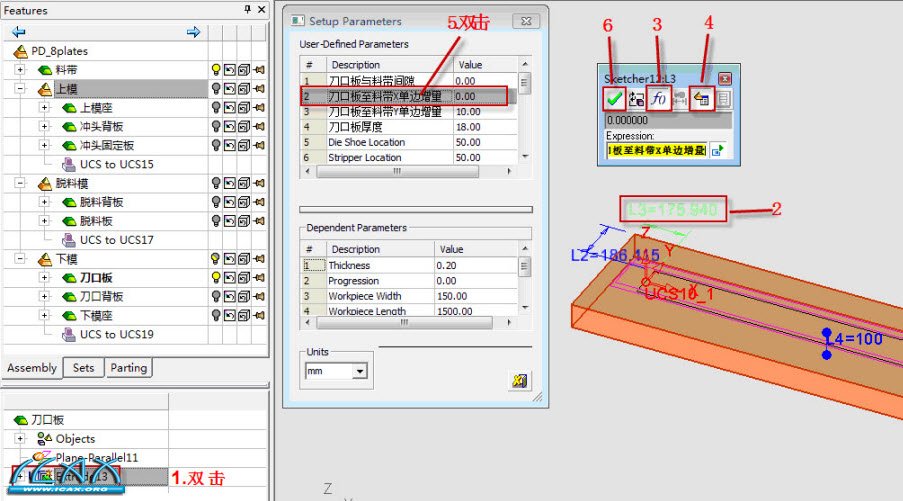Click the undo-view icon on 下模 row
Screen dimensions: 903x501
pos(230,259)
